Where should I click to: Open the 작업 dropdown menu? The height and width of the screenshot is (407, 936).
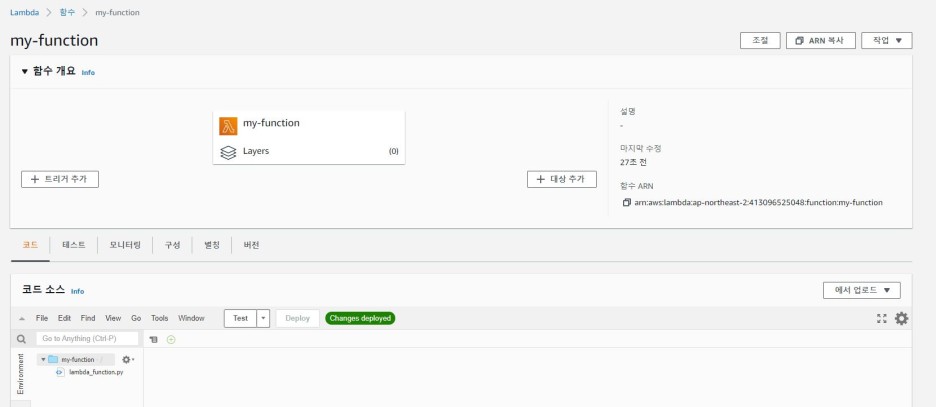[x=886, y=41]
